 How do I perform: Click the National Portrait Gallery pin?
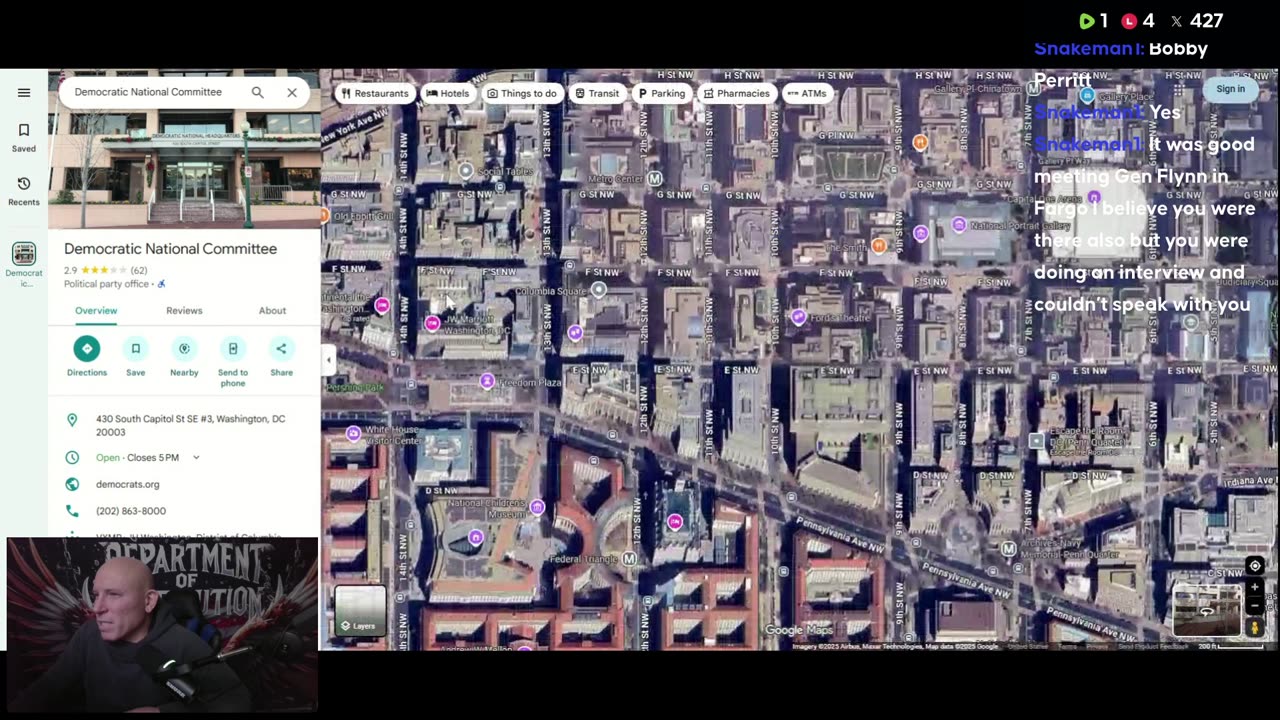tap(959, 225)
